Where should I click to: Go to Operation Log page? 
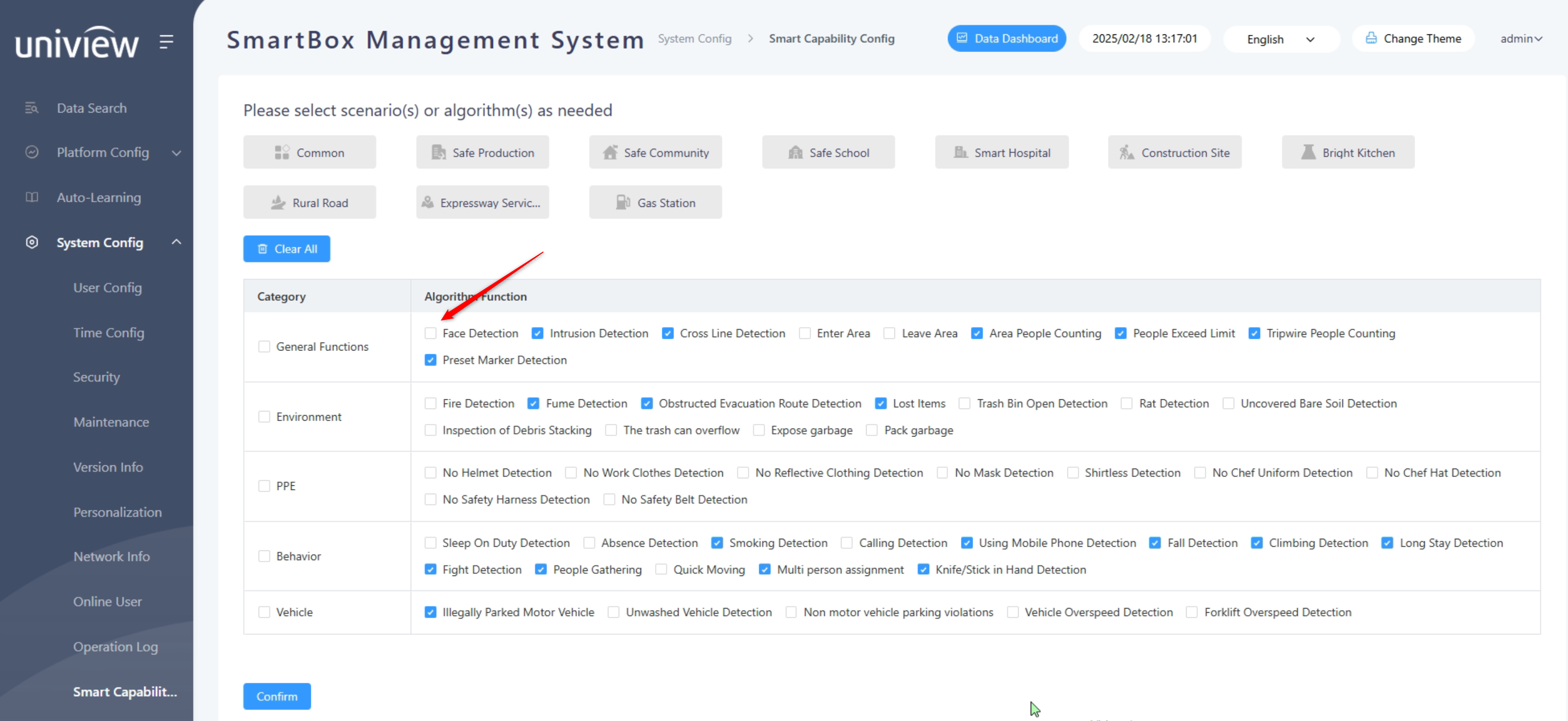pyautogui.click(x=115, y=646)
